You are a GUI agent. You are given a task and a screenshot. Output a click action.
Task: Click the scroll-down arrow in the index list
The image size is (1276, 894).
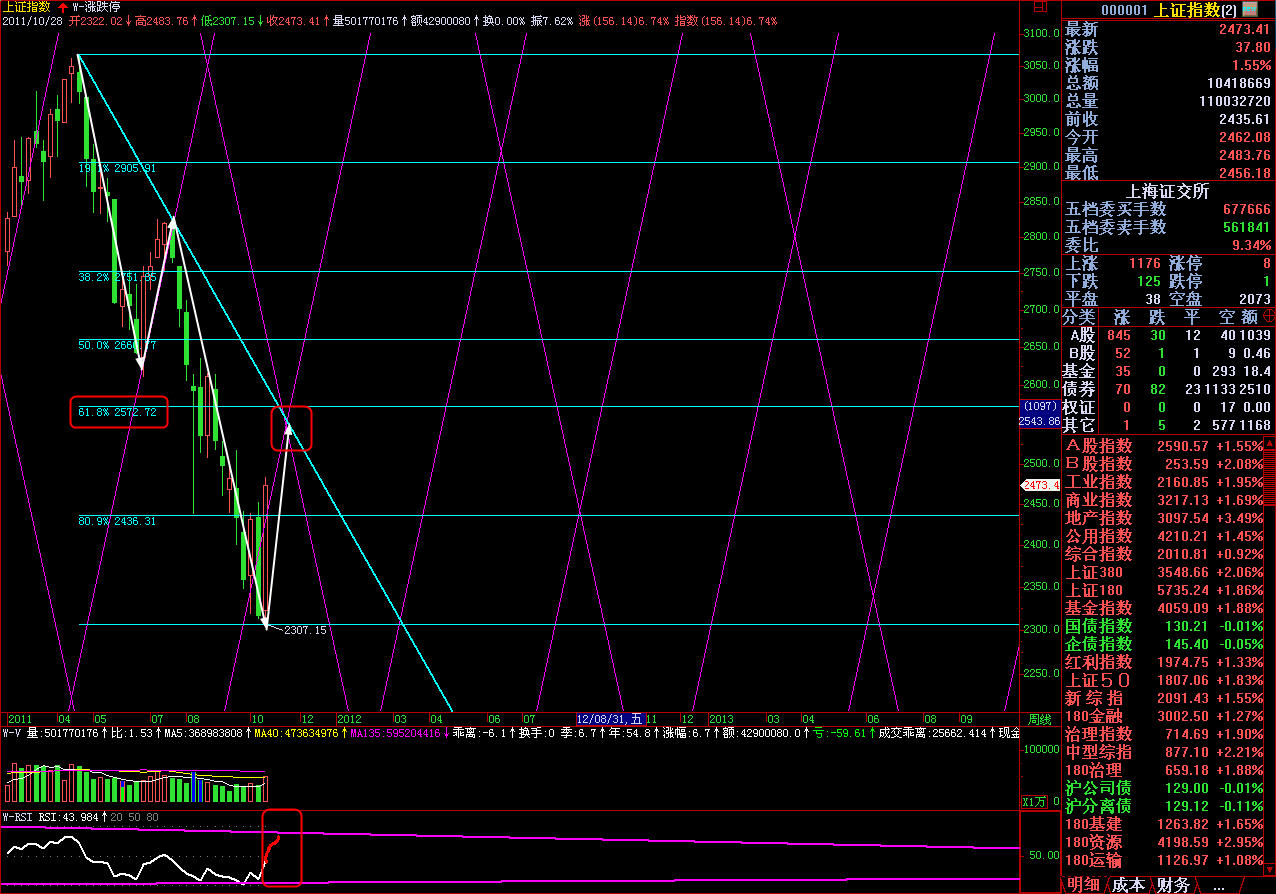1269,868
